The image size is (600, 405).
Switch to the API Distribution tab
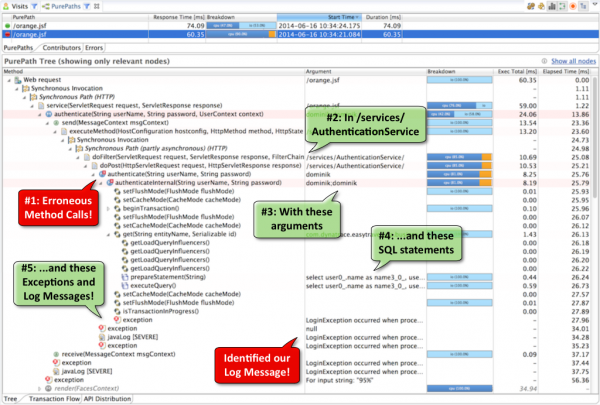coord(107,399)
